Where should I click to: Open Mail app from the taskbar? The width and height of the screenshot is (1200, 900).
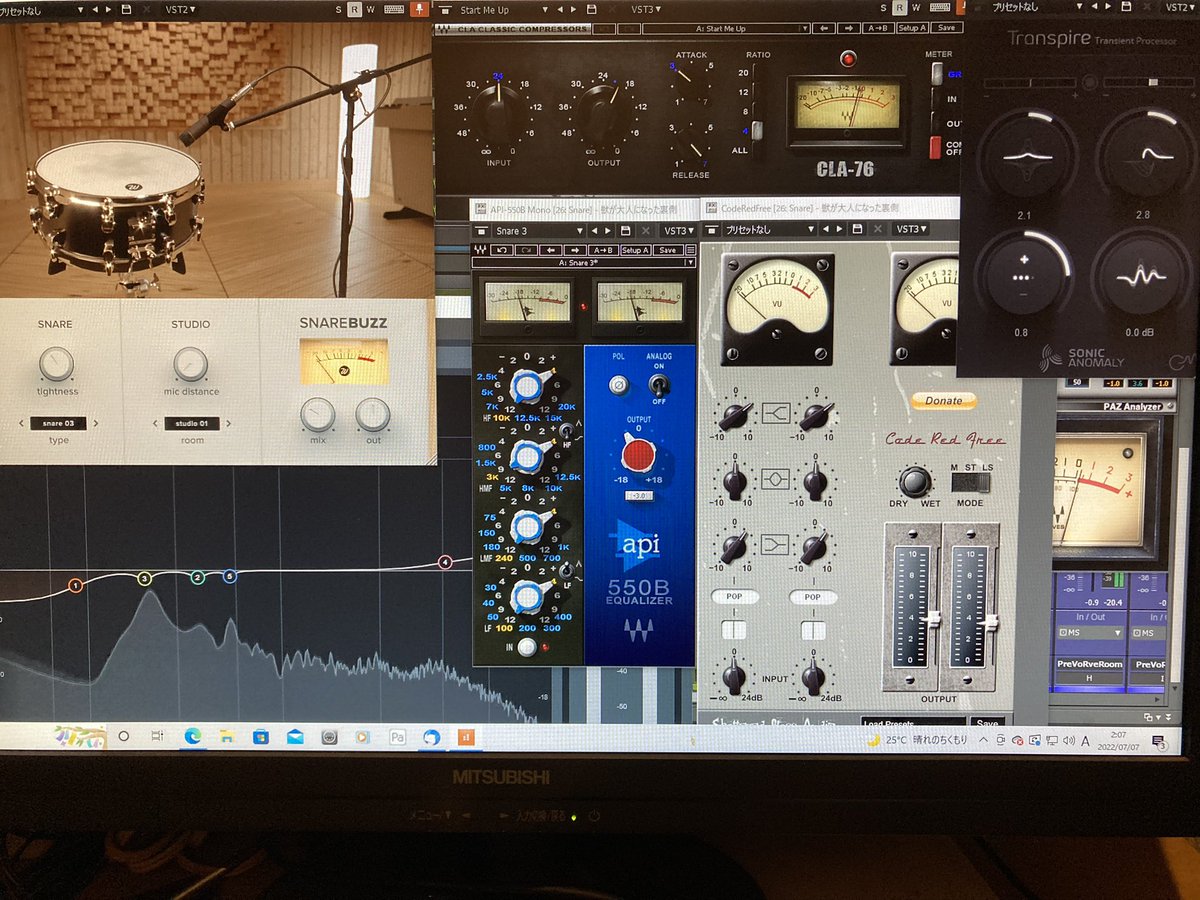[x=294, y=736]
